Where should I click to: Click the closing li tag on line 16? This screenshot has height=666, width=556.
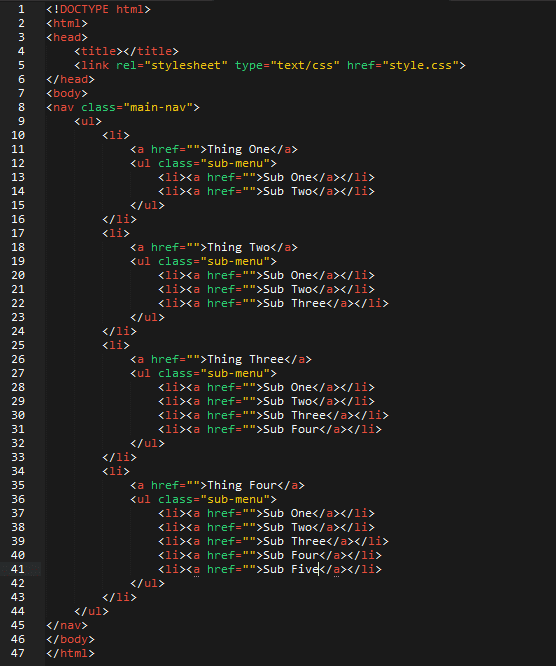(119, 220)
